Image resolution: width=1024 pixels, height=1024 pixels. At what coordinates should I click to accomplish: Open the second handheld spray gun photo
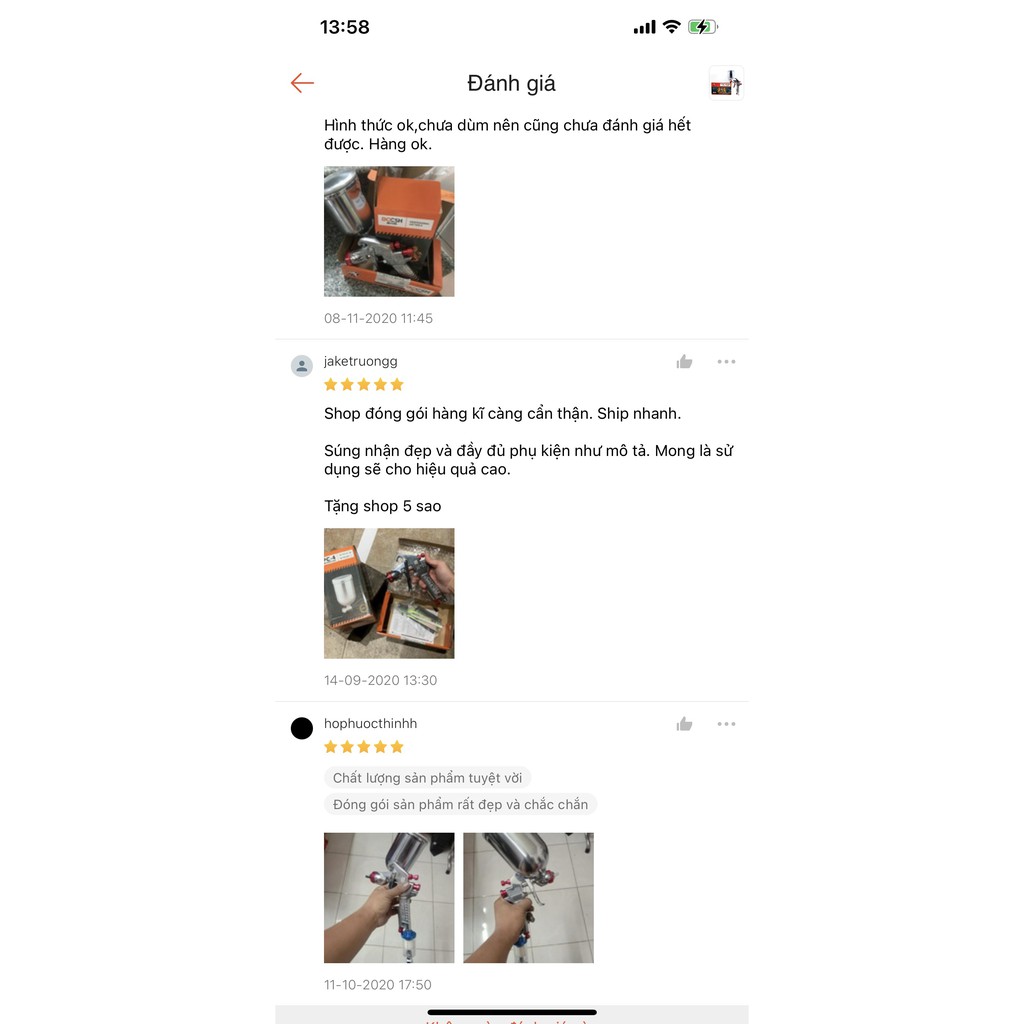[528, 897]
